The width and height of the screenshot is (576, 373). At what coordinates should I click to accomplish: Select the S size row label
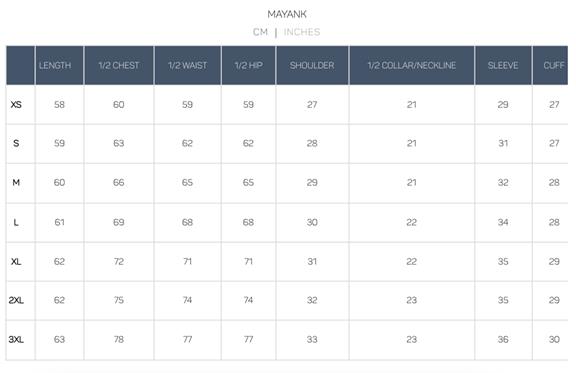click(x=16, y=143)
